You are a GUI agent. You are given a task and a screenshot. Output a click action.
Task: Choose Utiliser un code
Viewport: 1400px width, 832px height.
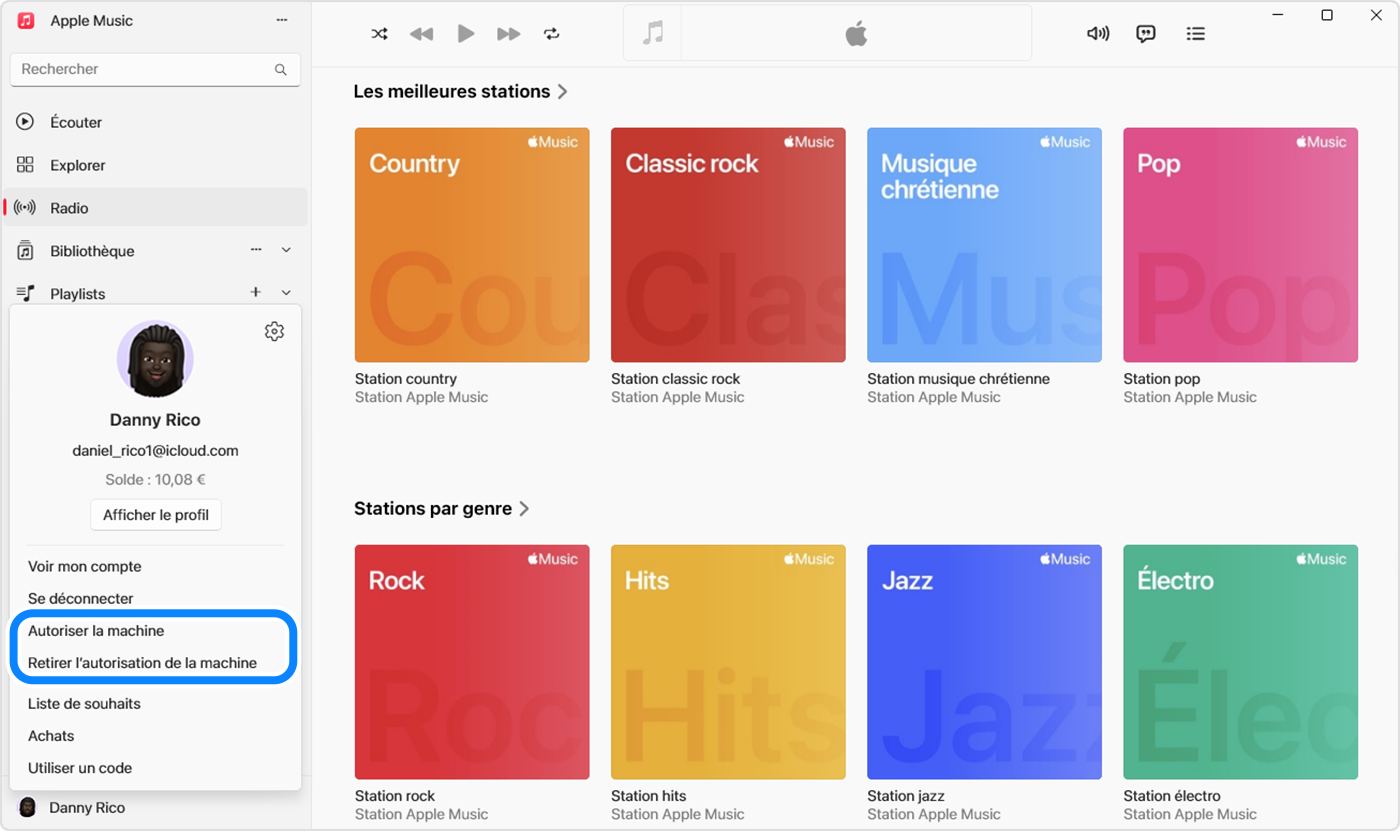(80, 768)
